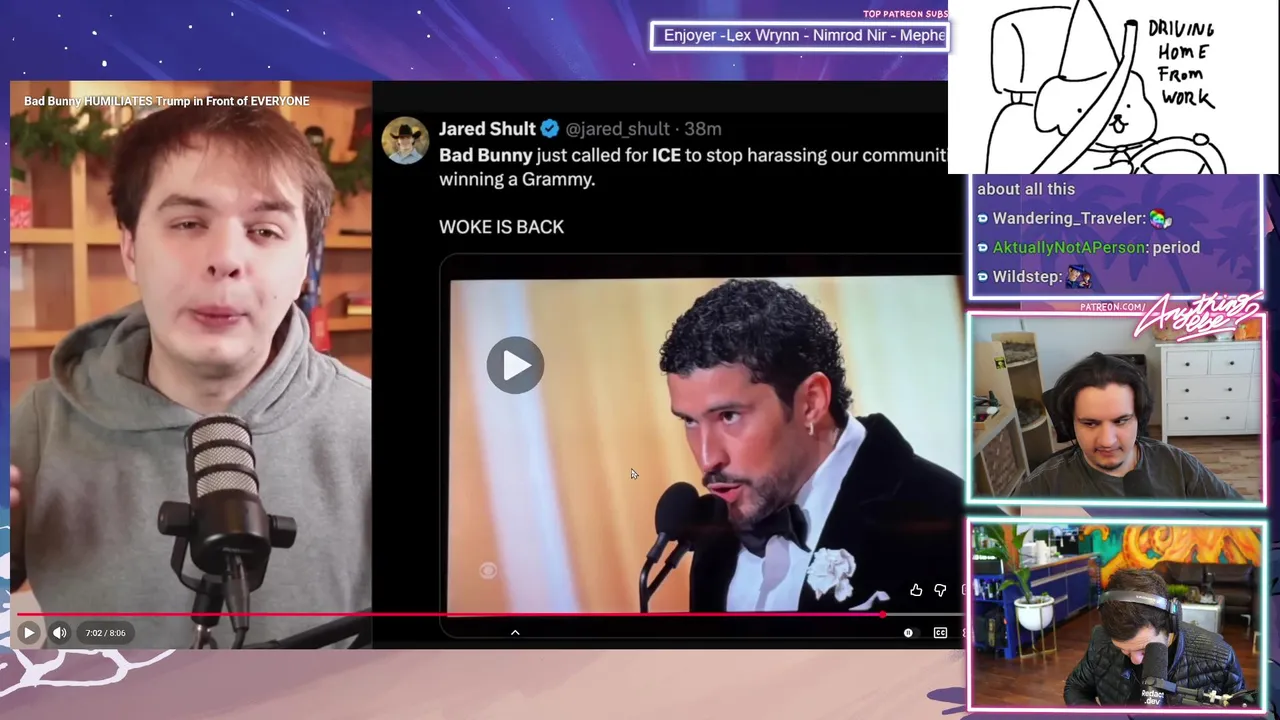Click the chat badge beside Wandering_Traveler
Screen dimensions: 1280x720
tap(983, 219)
